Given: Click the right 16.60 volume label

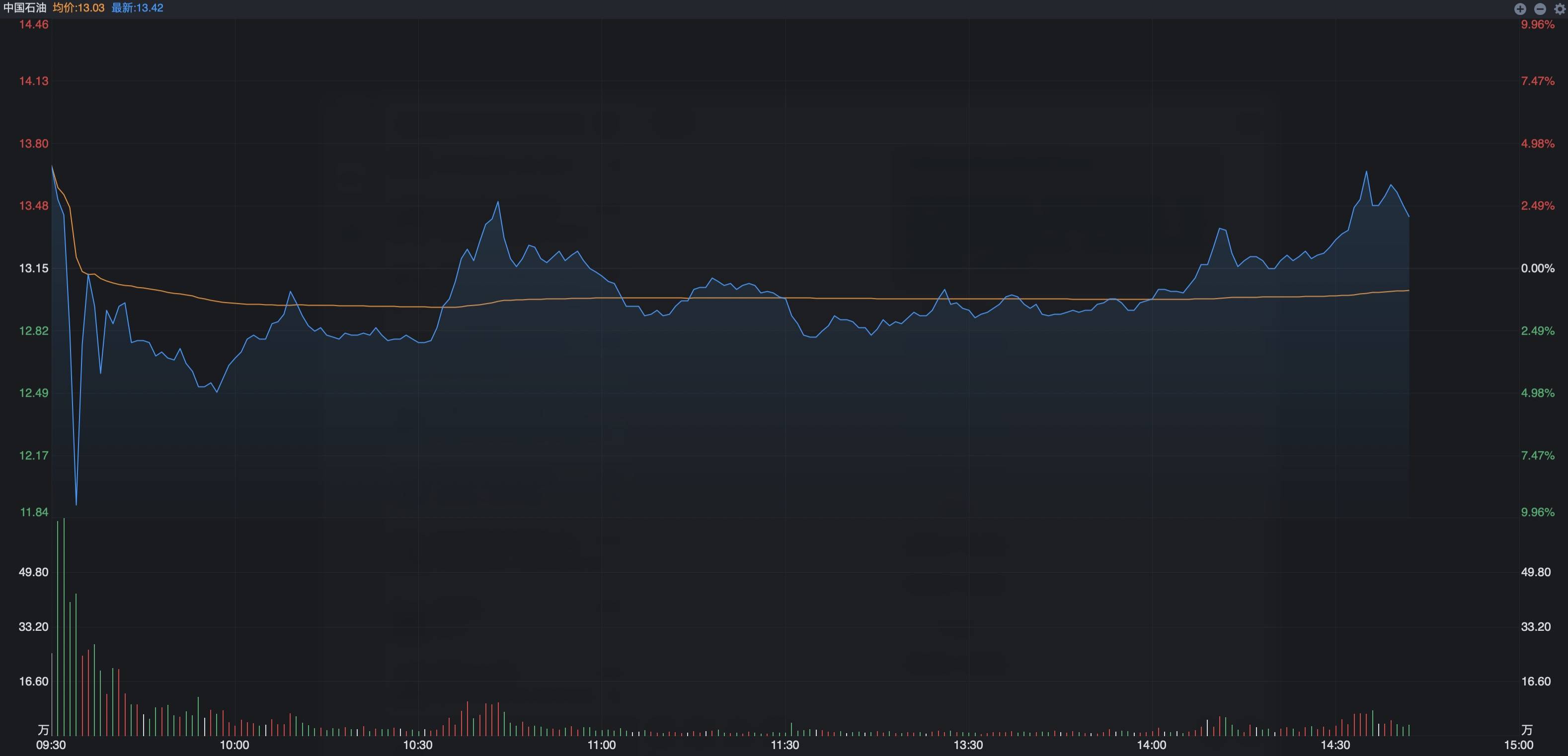Looking at the screenshot, I should click(1536, 681).
